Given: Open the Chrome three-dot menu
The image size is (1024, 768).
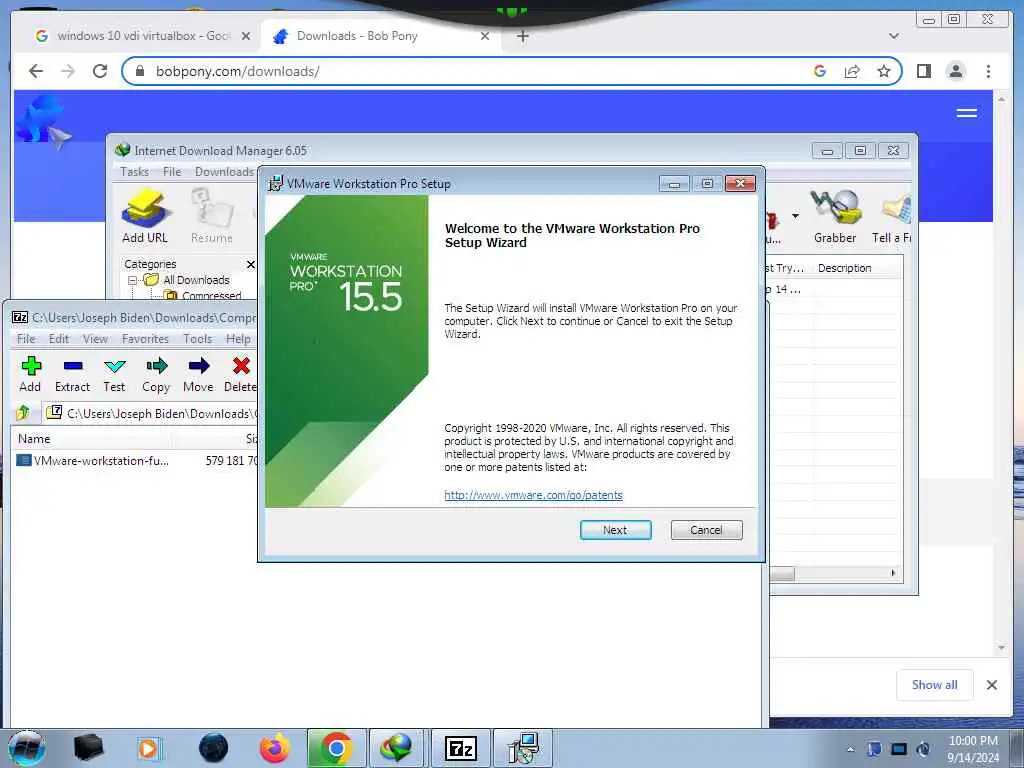Looking at the screenshot, I should coord(988,71).
